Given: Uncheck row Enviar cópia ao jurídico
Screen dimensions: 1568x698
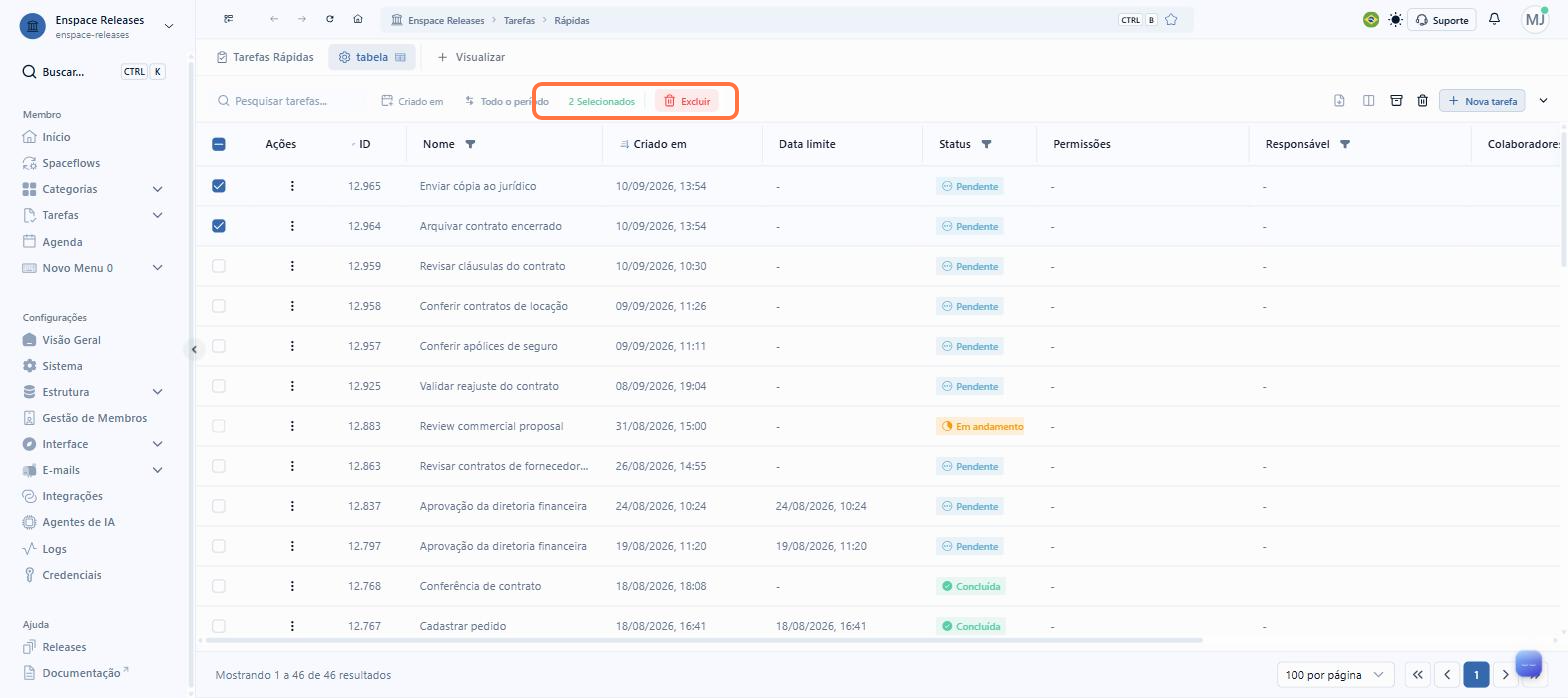Looking at the screenshot, I should (219, 186).
